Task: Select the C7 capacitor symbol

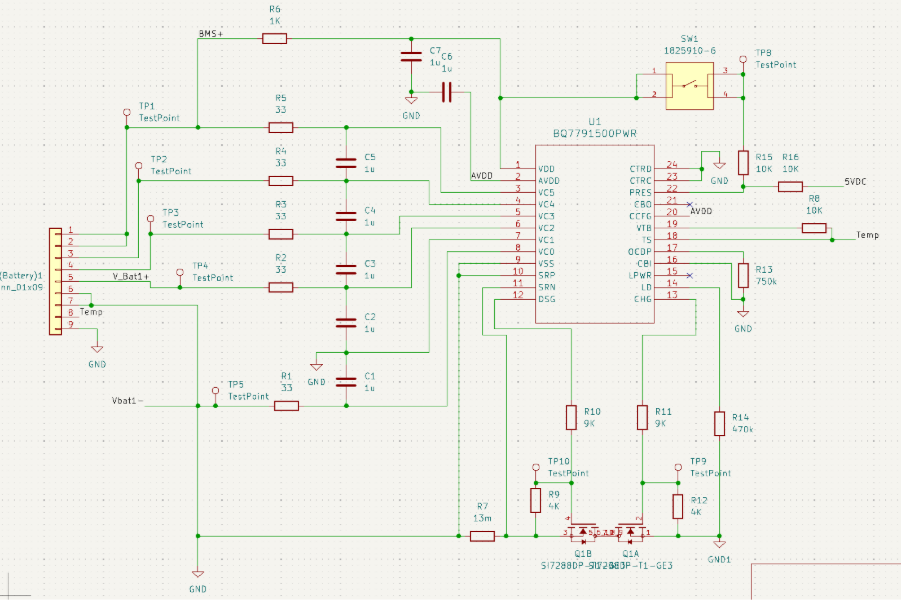Action: [x=410, y=56]
